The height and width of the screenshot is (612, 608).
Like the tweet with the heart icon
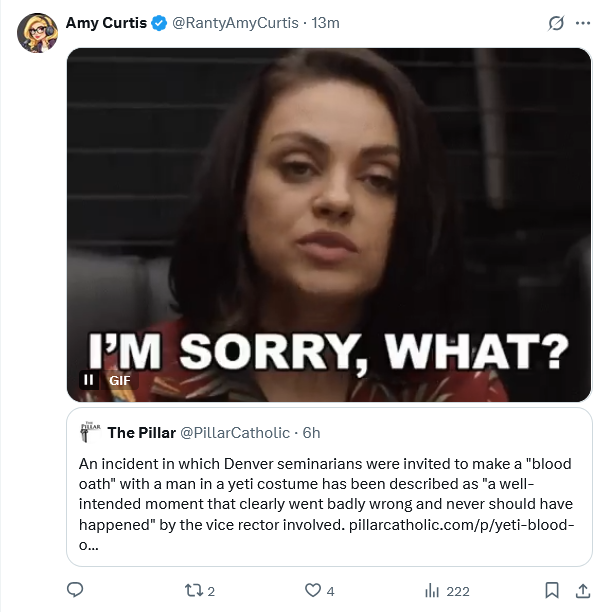click(312, 590)
